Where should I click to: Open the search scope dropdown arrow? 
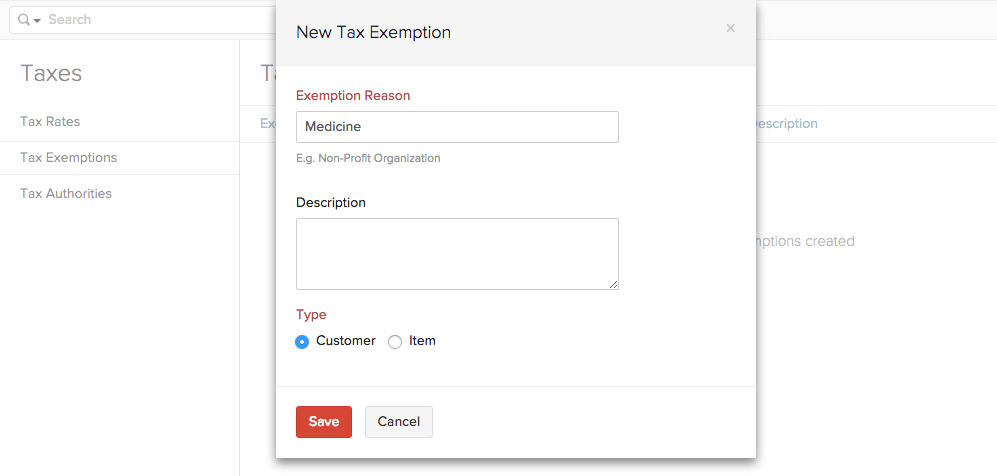point(37,21)
